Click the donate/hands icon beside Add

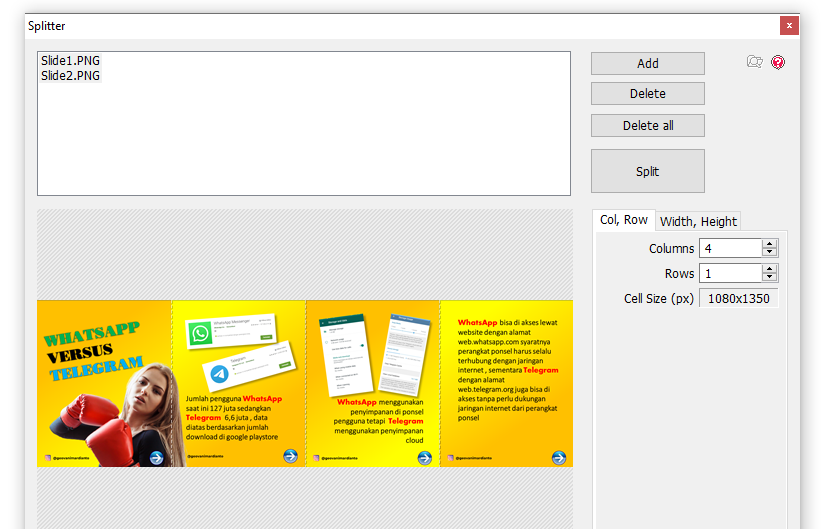click(x=754, y=62)
